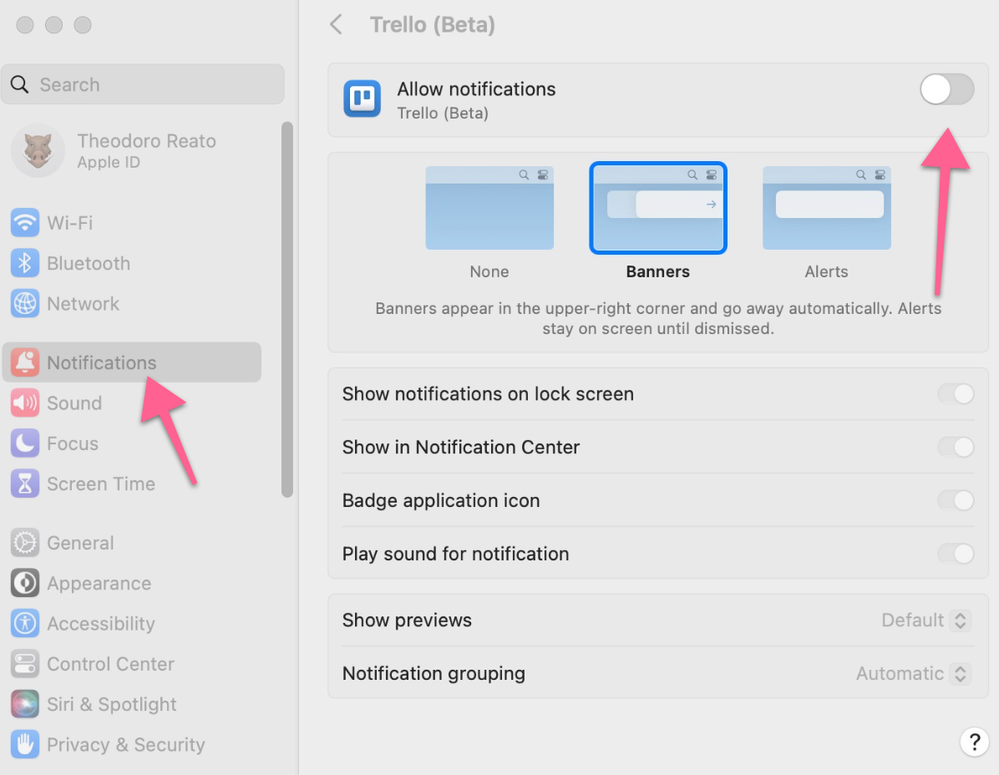Screen dimensions: 999x775
Task: Click the "Notification grouping" label
Action: 434,674
